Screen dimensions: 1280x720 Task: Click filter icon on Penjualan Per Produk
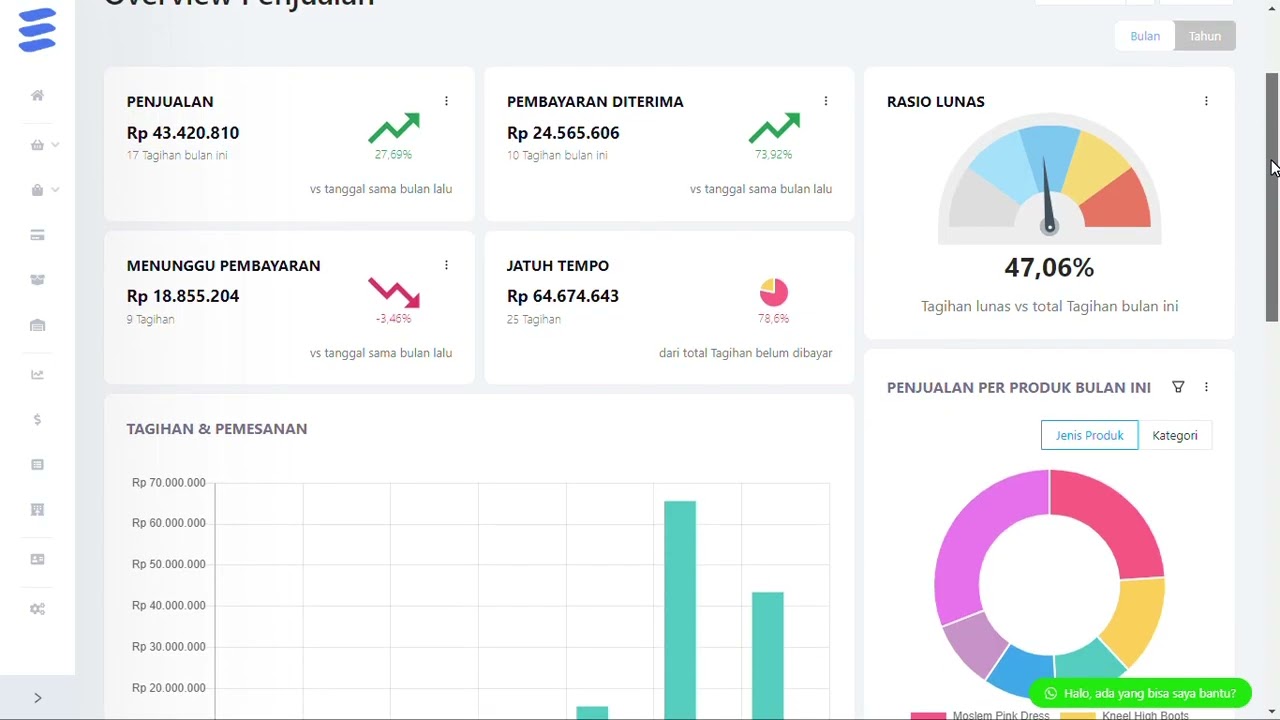[x=1178, y=387]
